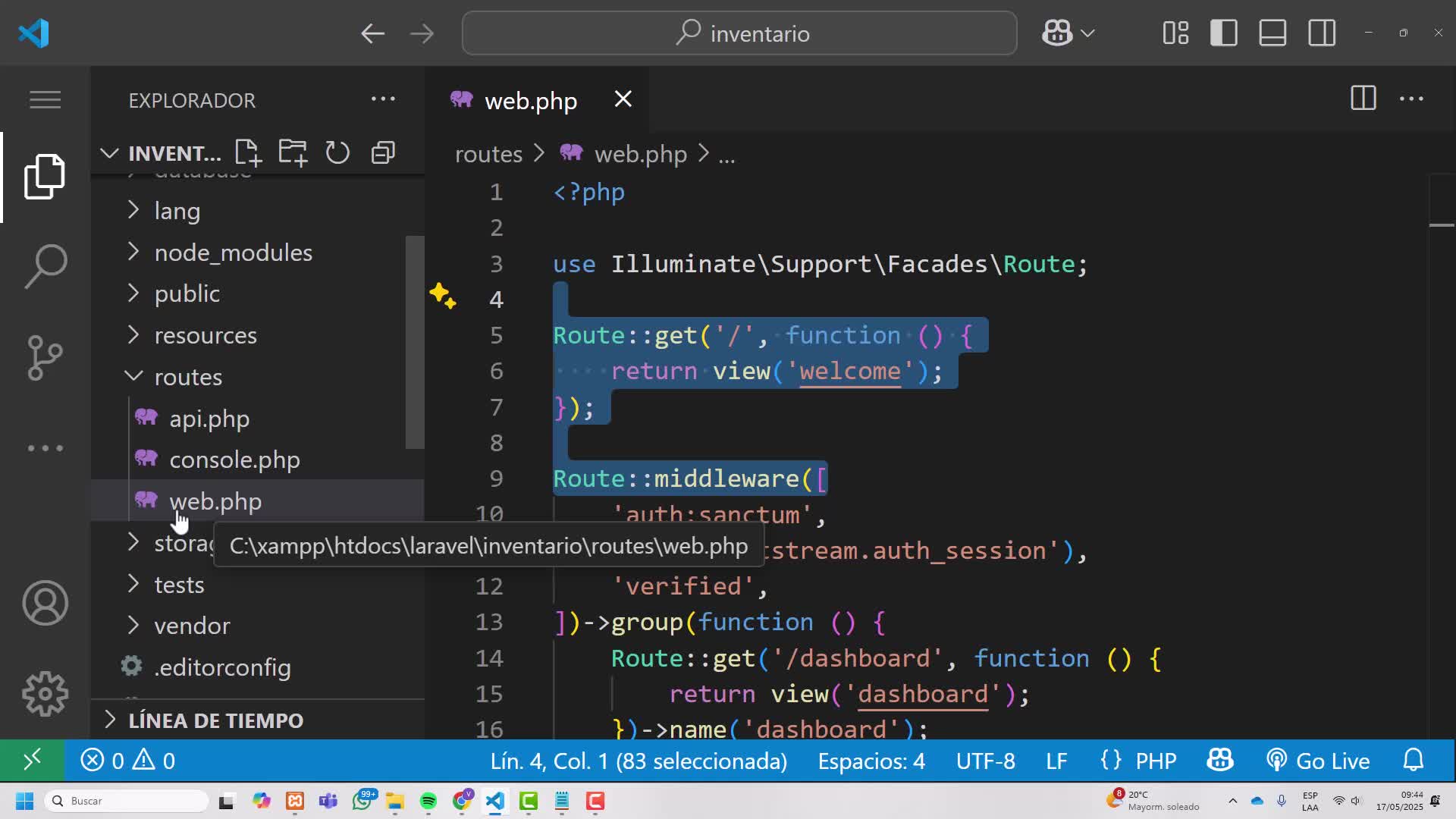1456x819 pixels.
Task: Split the editor to the right
Action: [1363, 99]
